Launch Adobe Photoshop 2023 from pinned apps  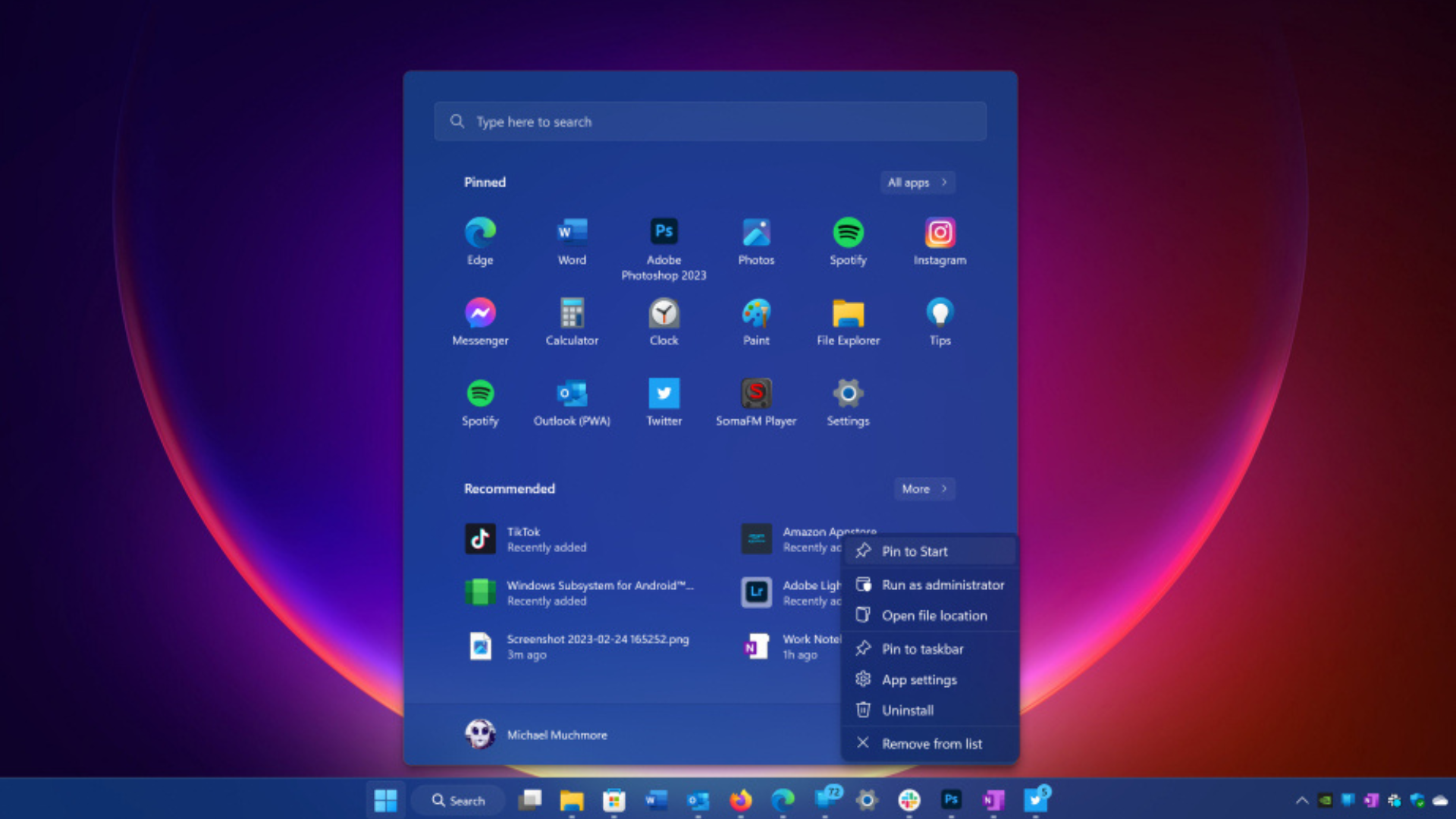pos(664,247)
